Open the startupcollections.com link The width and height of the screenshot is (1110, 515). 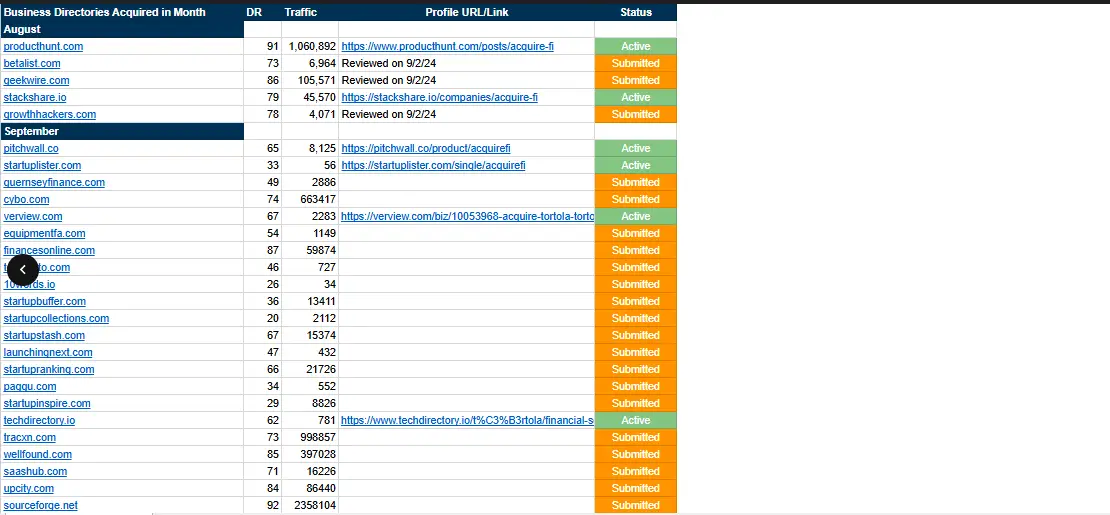56,318
